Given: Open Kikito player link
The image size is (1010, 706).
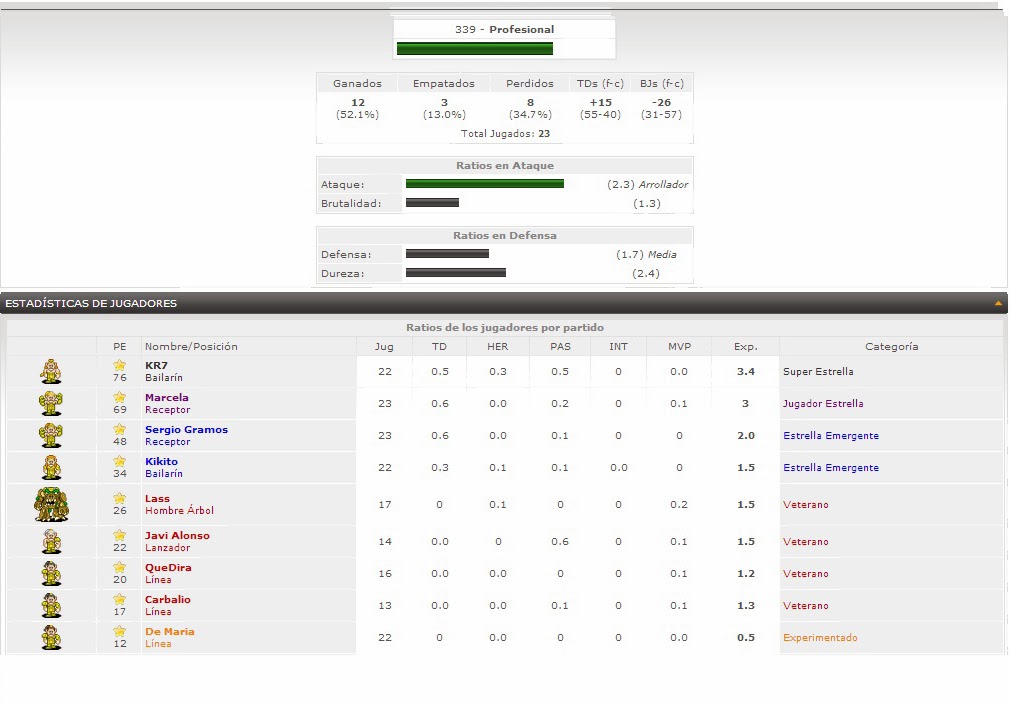Looking at the screenshot, I should [x=161, y=461].
